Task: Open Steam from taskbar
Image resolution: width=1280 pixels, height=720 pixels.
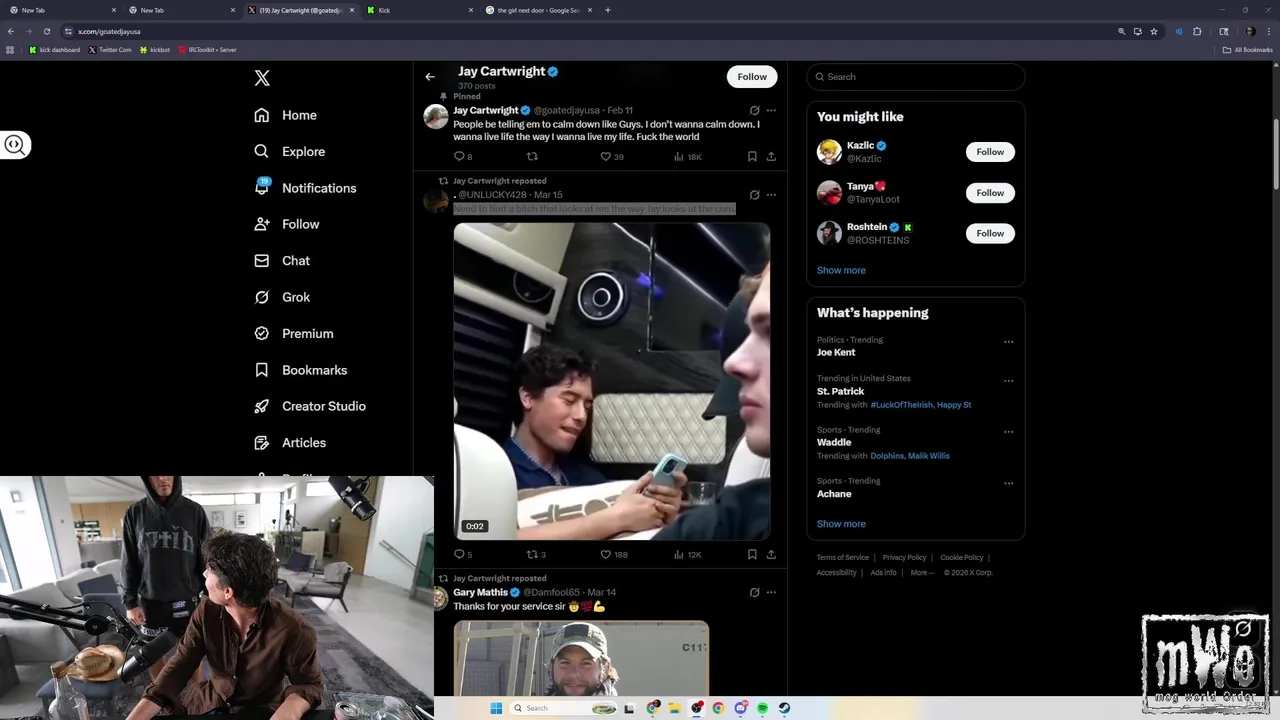Action: pyautogui.click(x=784, y=708)
